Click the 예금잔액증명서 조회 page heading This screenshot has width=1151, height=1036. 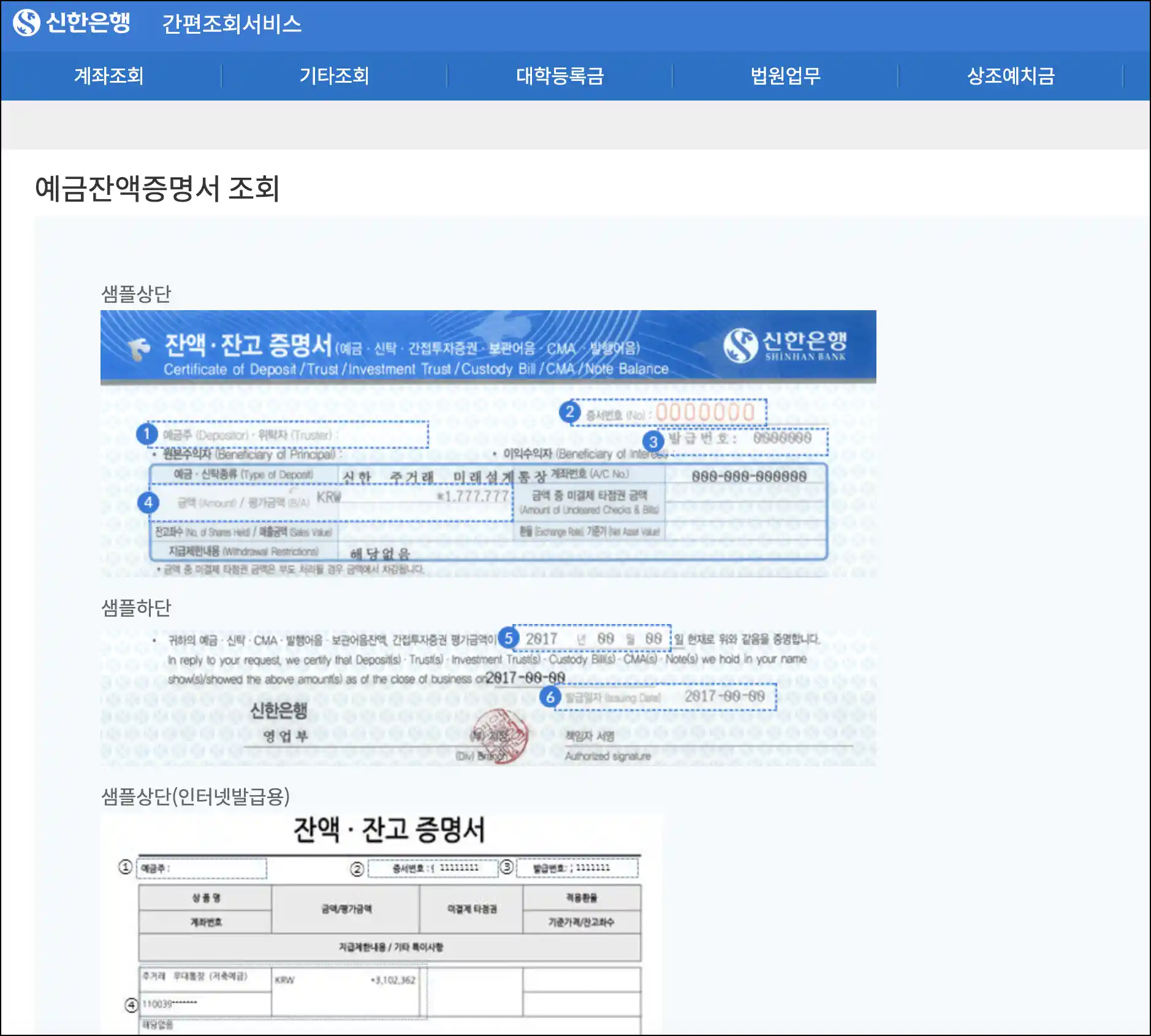pos(158,188)
